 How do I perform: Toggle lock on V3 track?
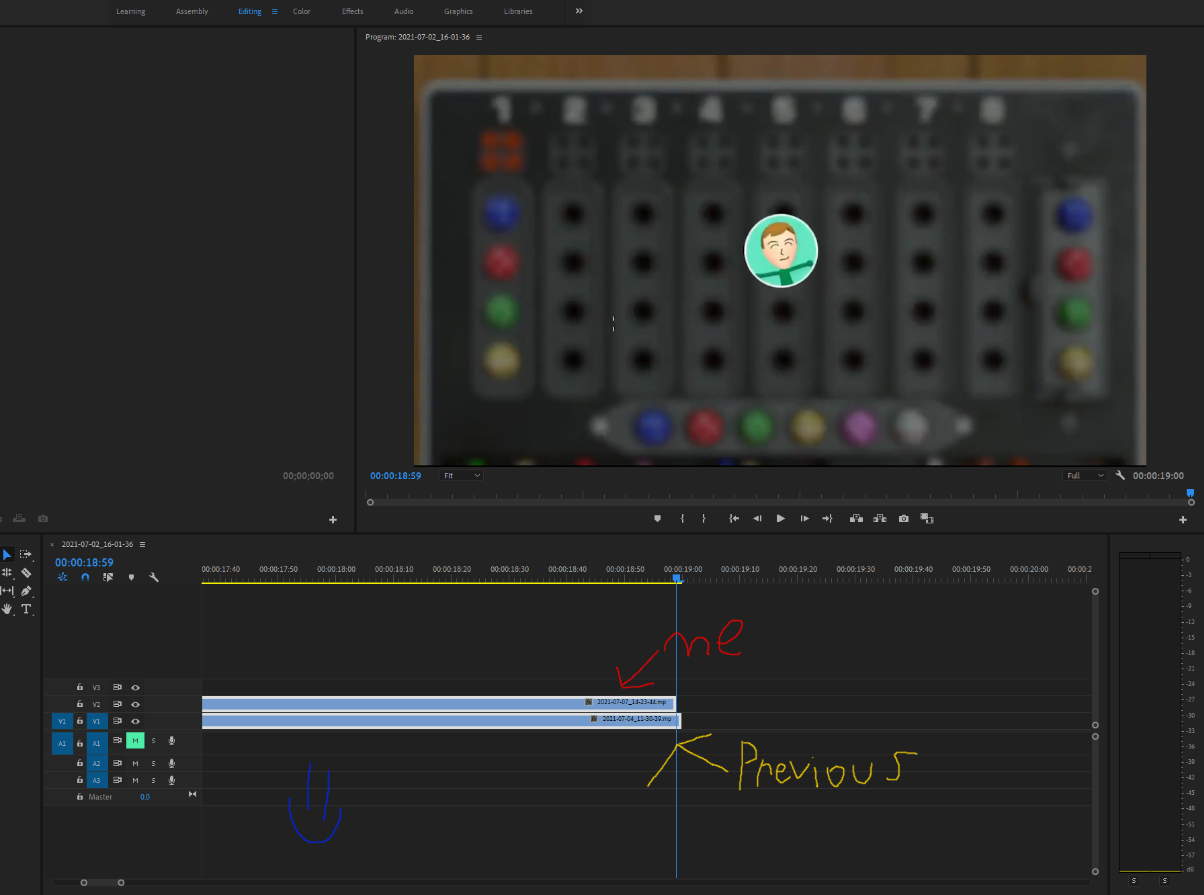[x=80, y=687]
